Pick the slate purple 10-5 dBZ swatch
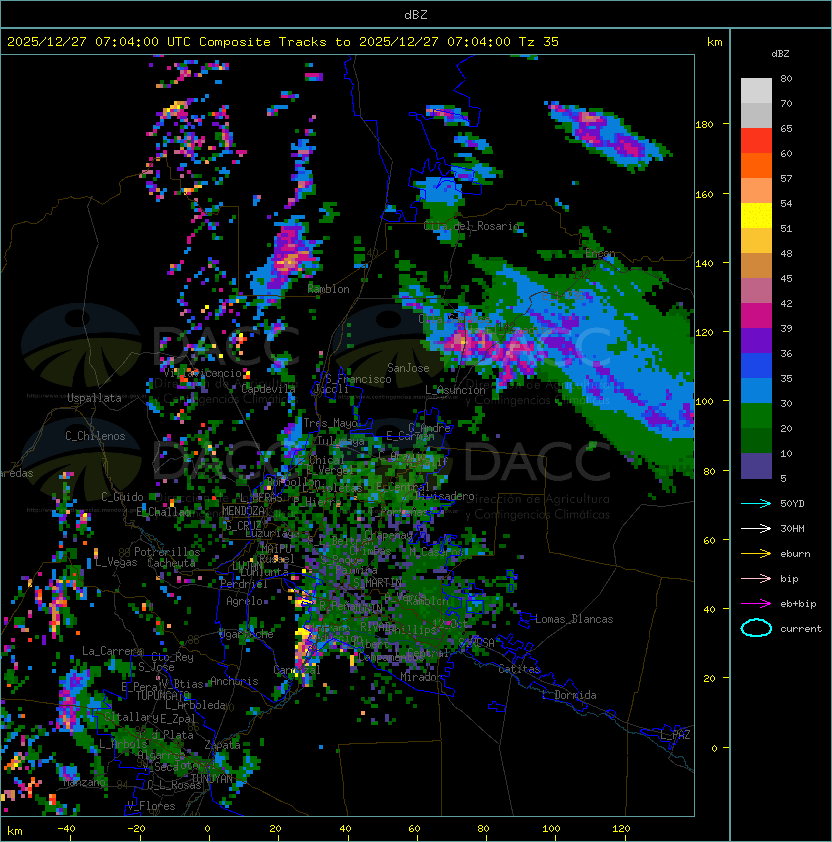 click(756, 466)
